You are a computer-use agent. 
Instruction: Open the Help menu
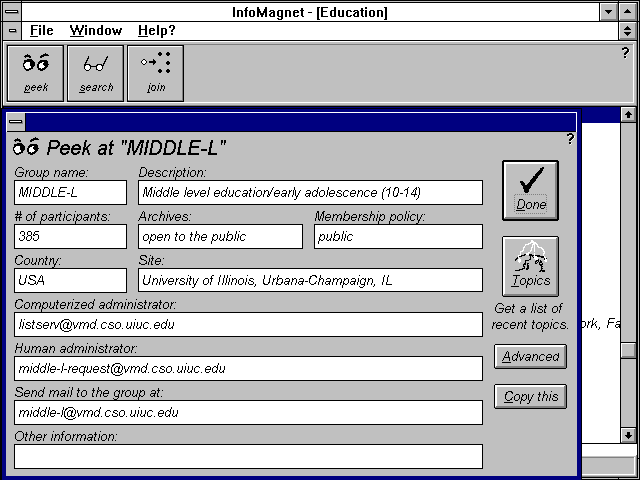(156, 31)
